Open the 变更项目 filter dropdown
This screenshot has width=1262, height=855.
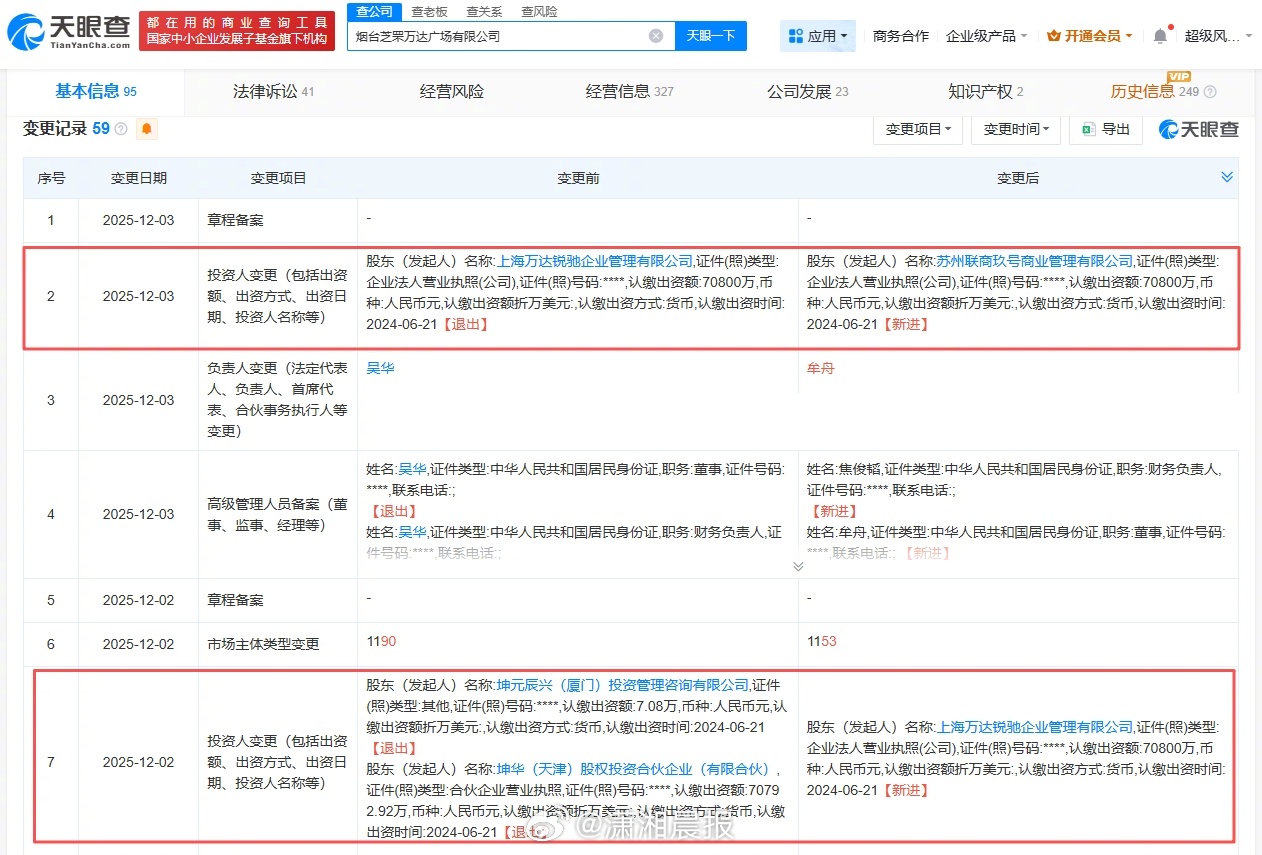pos(918,129)
